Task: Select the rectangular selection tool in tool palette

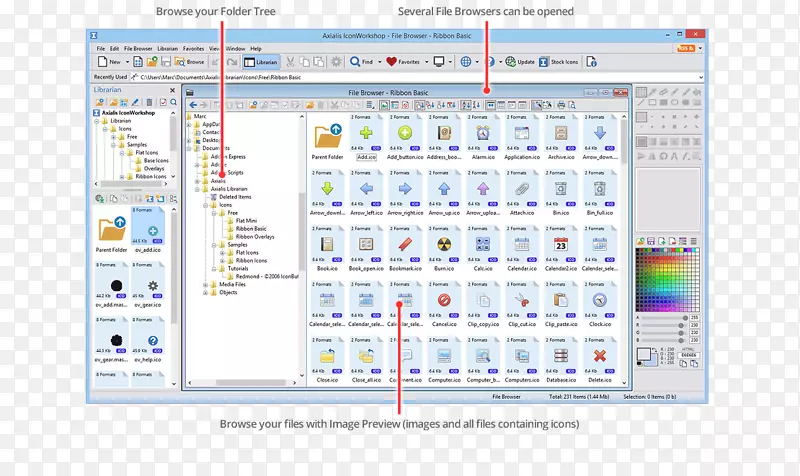Action: click(x=641, y=92)
